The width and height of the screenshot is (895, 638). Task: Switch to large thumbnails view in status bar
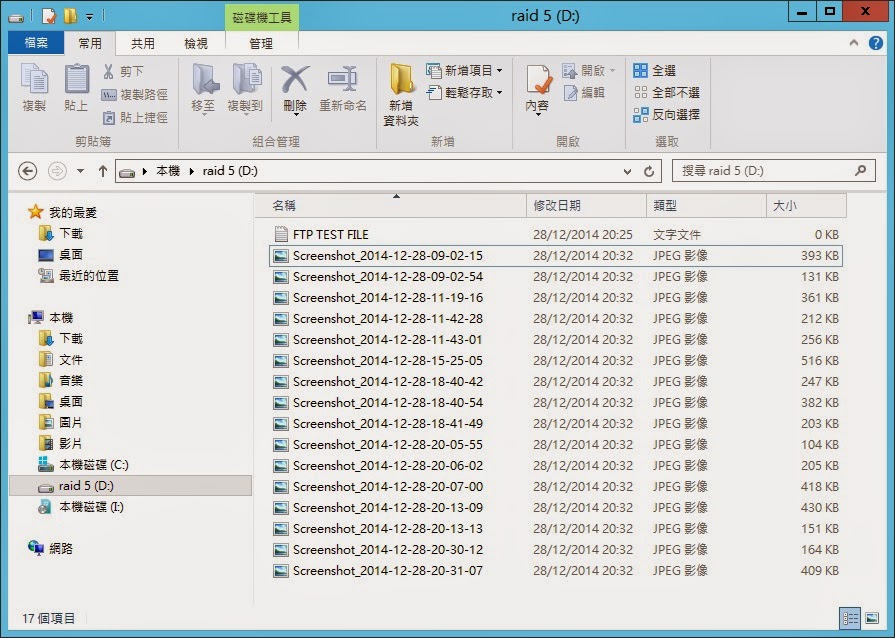coord(872,618)
